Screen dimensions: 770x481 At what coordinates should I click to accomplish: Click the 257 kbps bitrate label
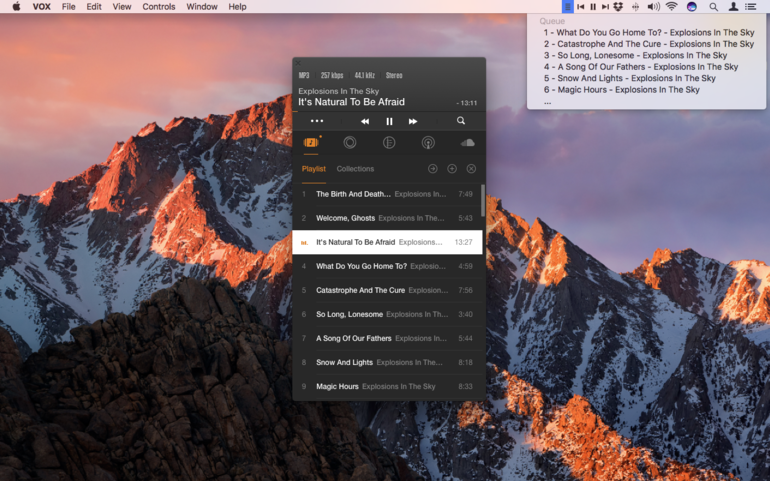332,75
